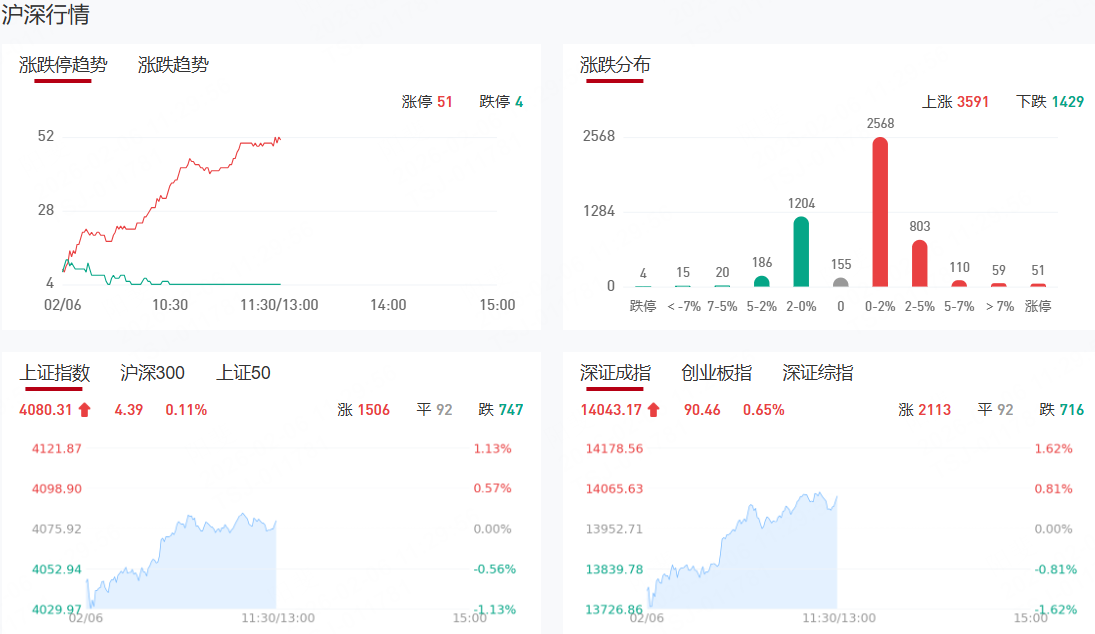Click the red 2-5% bar labeled 803
1095x634 pixels.
pos(919,263)
